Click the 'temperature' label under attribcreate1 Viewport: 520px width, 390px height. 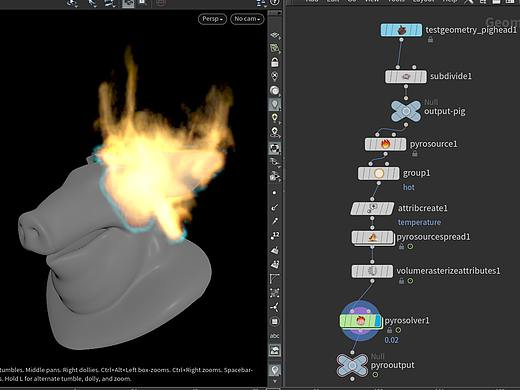click(x=419, y=222)
